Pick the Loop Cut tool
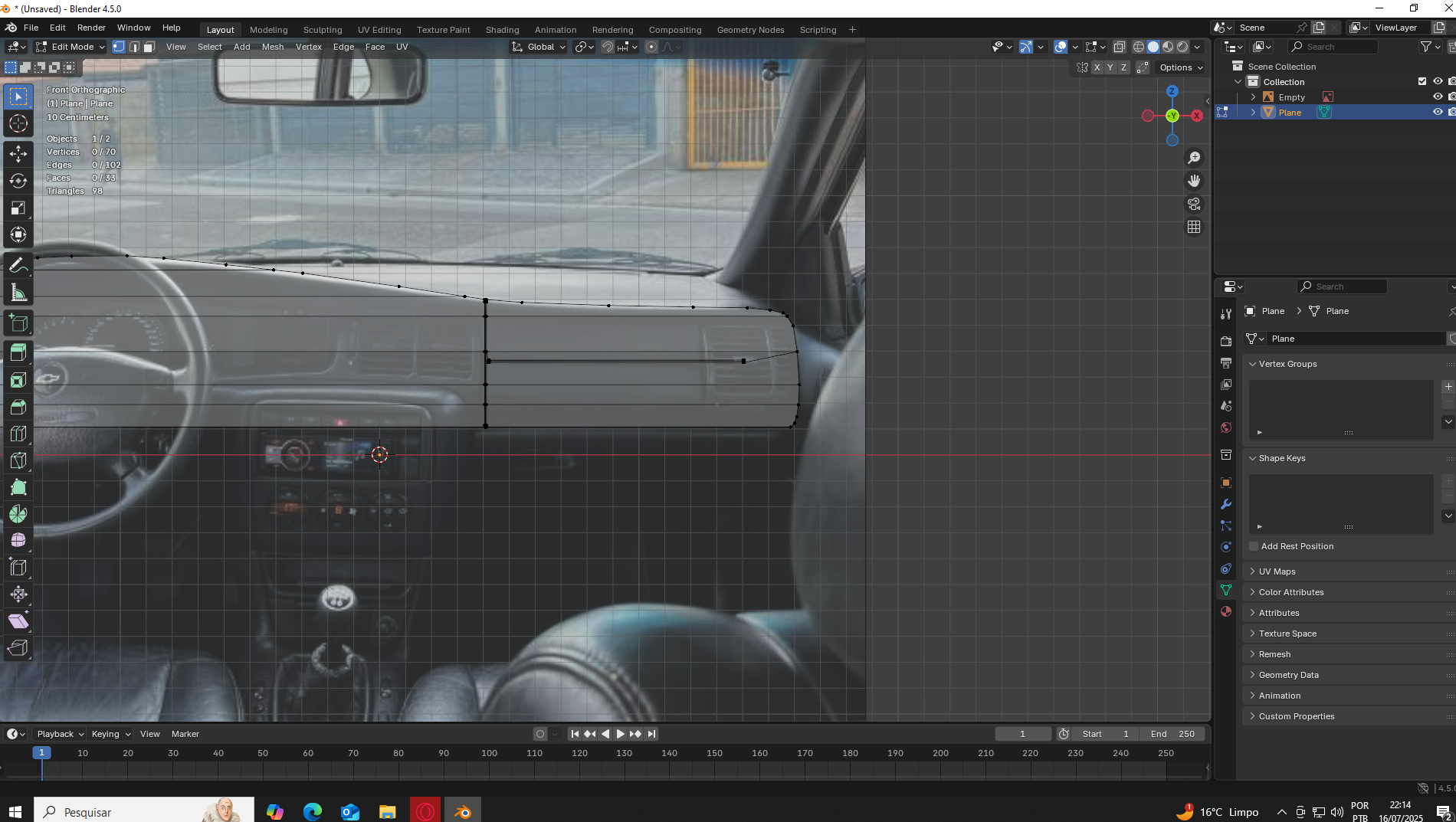This screenshot has height=822, width=1456. 18,434
